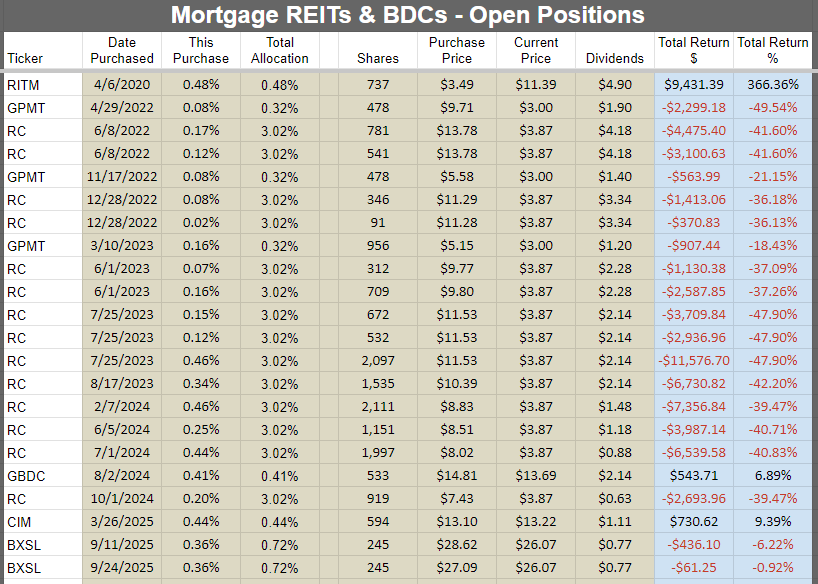Select the 2,097 shares cell

[378, 360]
